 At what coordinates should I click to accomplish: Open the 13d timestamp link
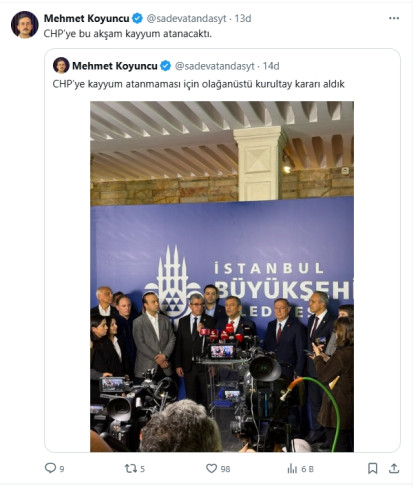[243, 18]
